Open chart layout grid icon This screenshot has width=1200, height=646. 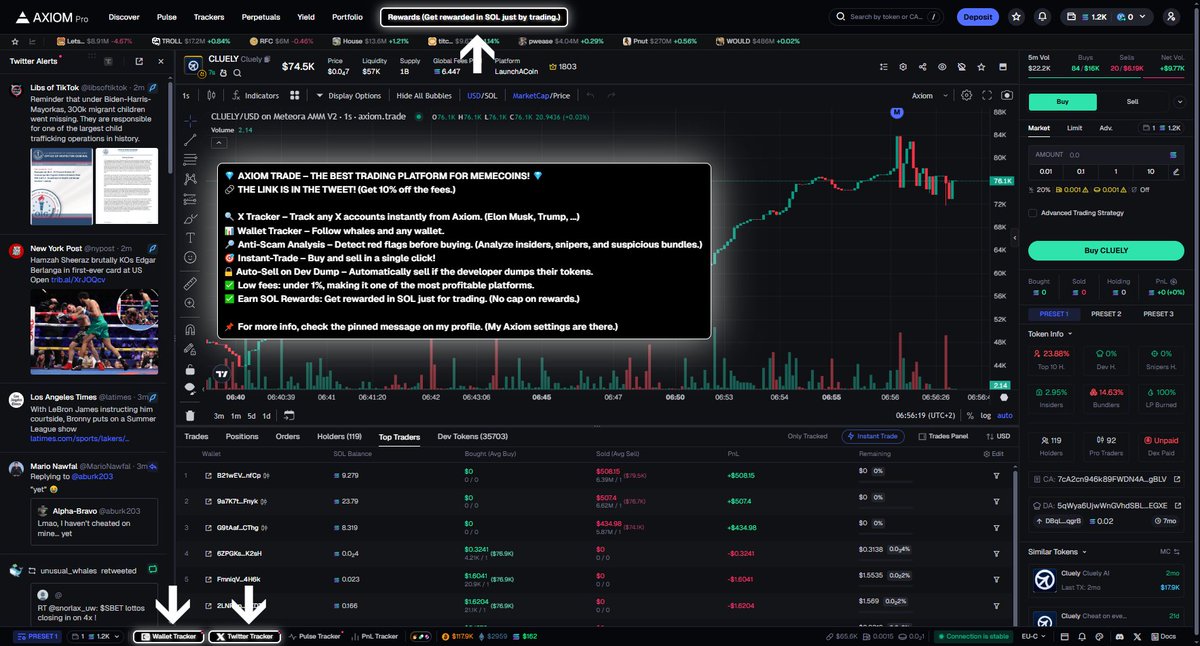tap(295, 95)
